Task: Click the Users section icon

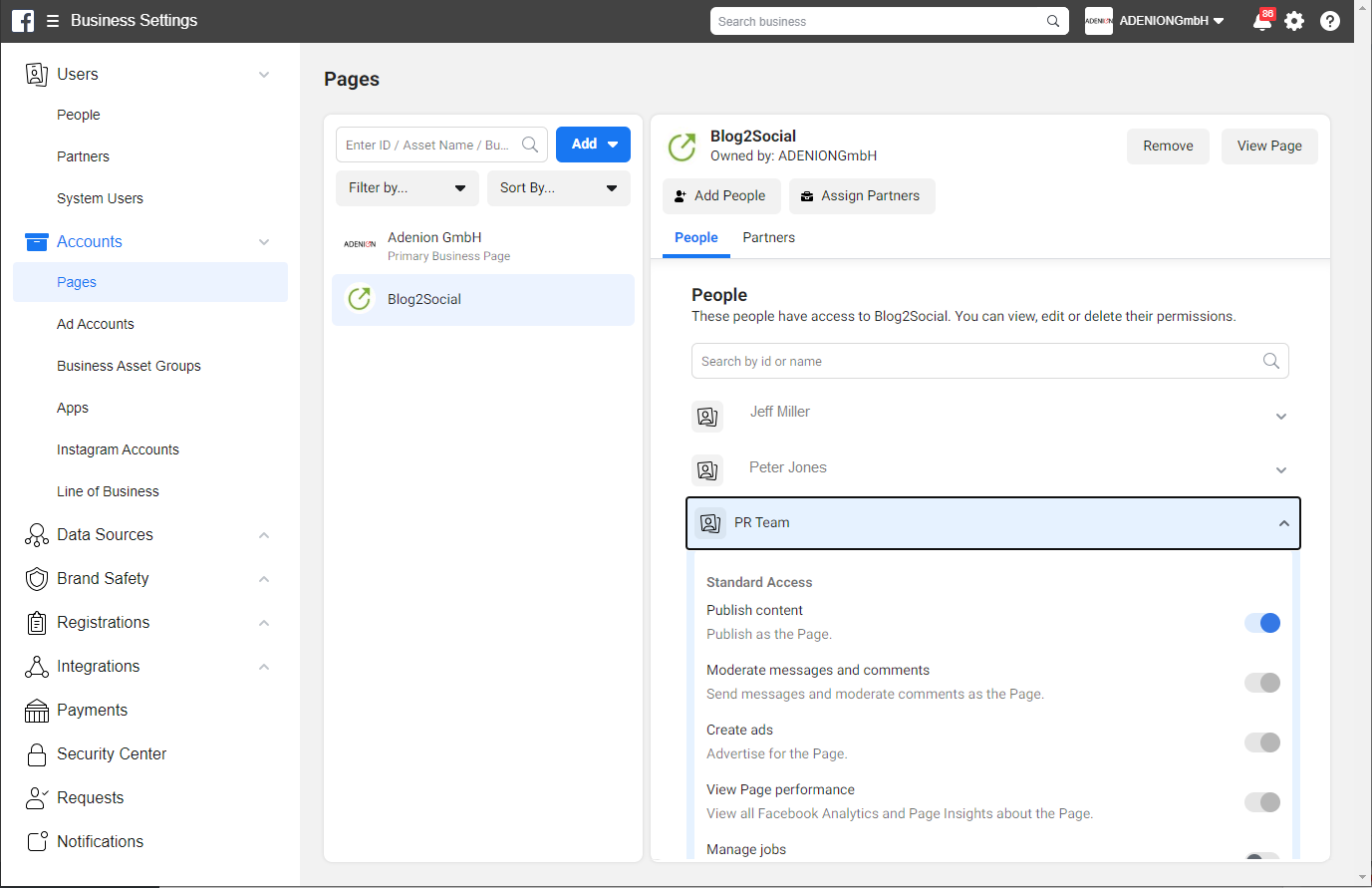Action: tap(37, 74)
